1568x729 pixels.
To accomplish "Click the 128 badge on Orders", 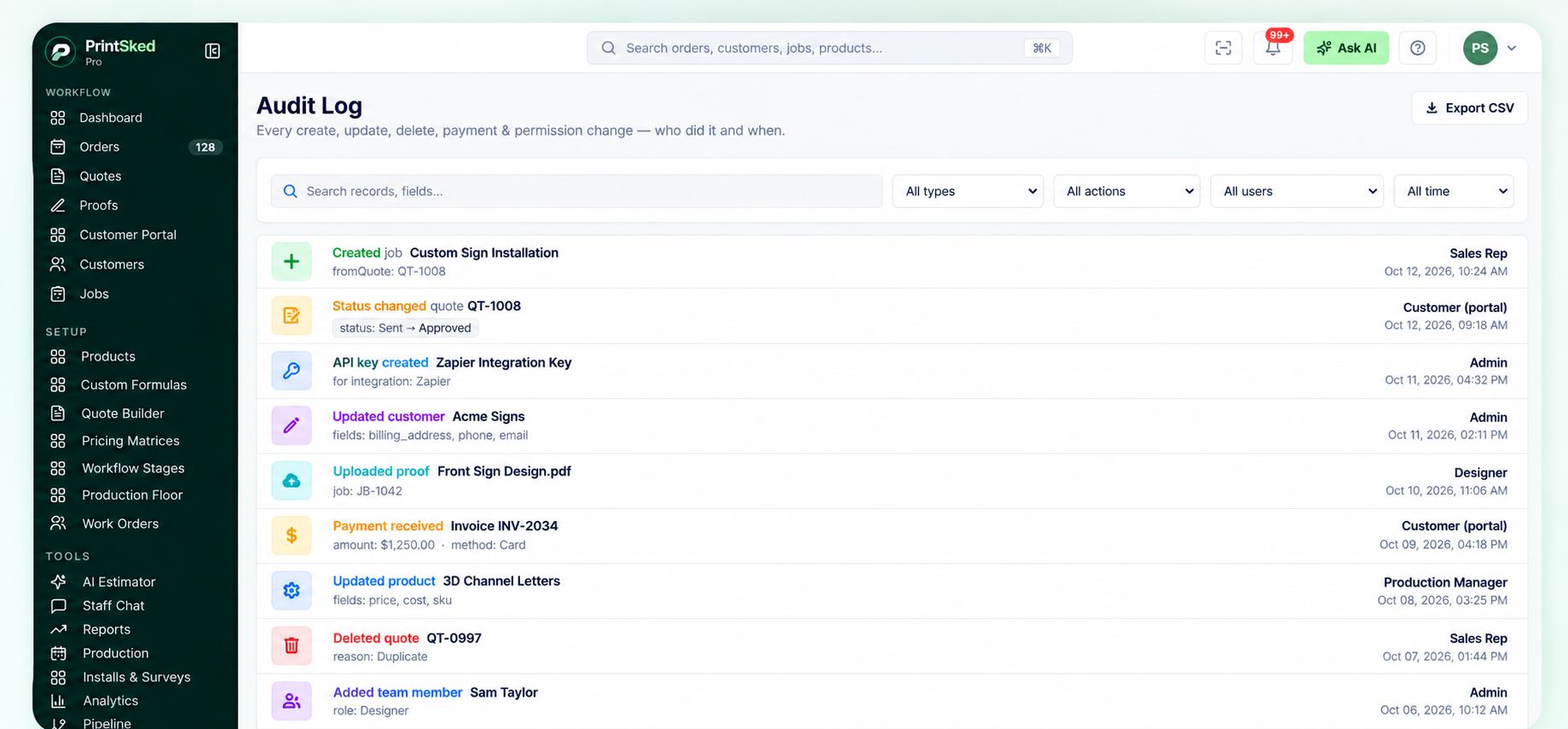I will 205,147.
